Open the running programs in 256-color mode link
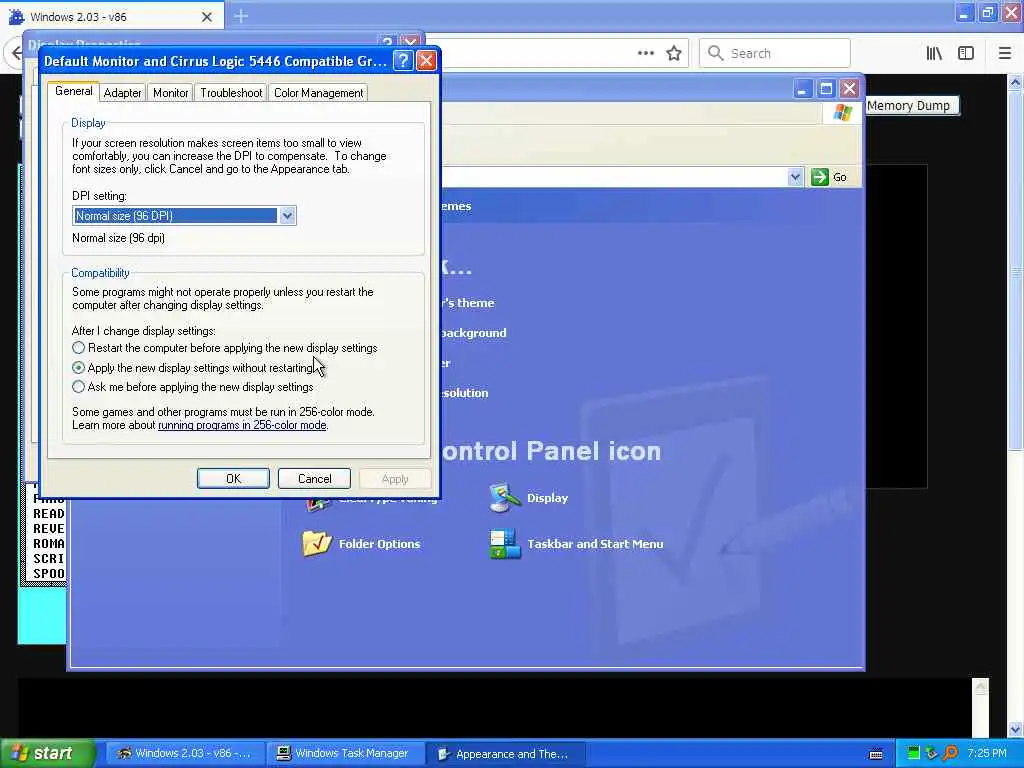The image size is (1024, 768). coord(242,425)
